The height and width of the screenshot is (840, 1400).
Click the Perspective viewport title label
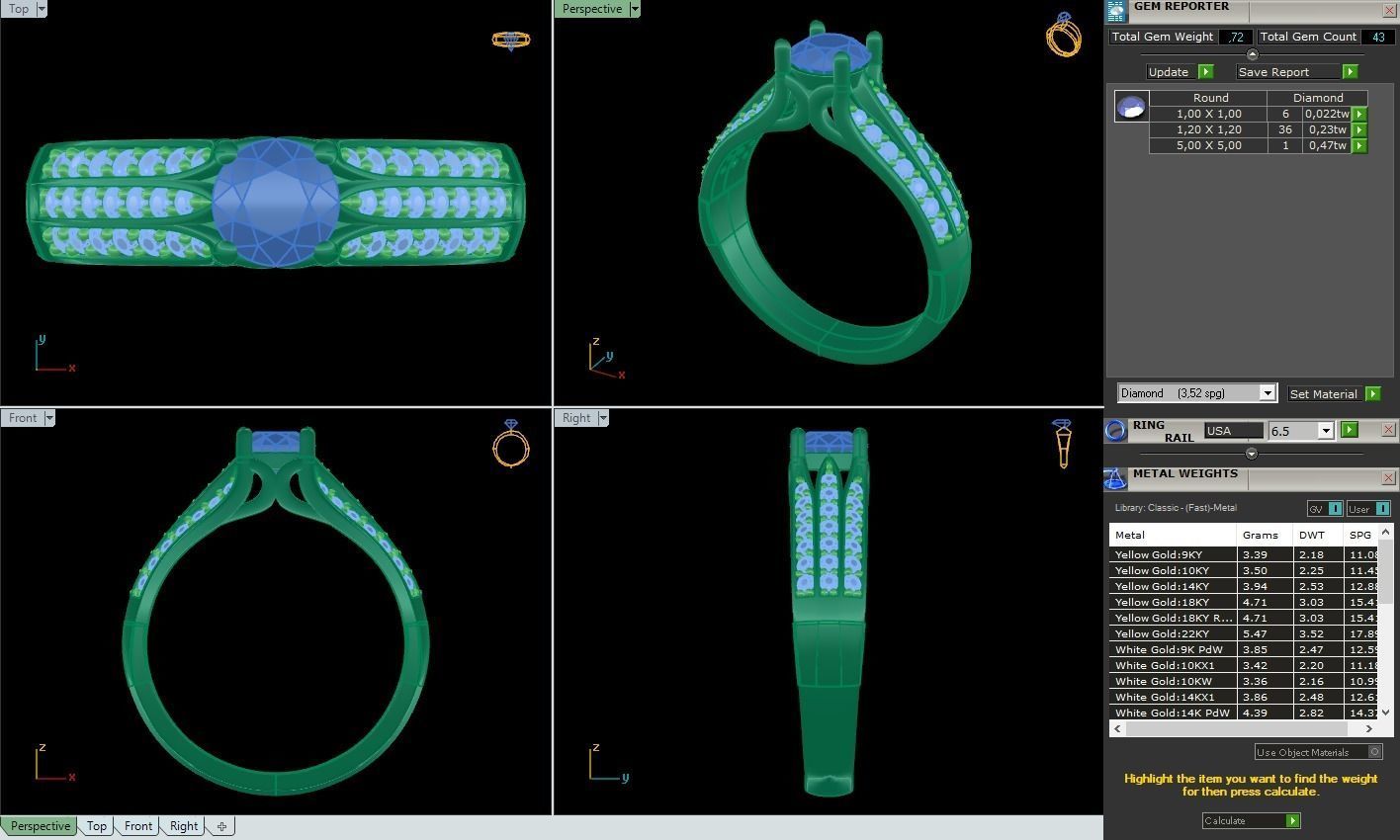(591, 9)
